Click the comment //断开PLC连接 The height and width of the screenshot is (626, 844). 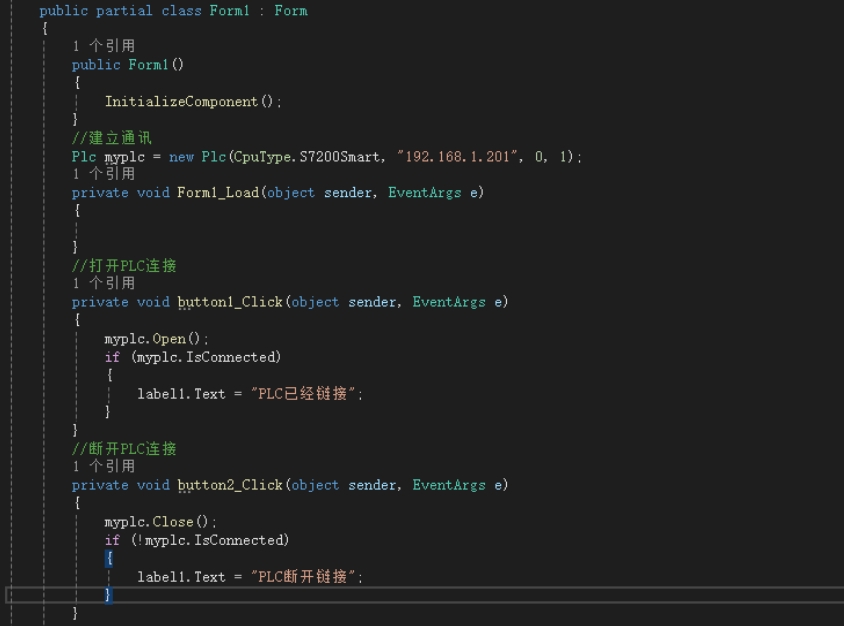pos(124,448)
